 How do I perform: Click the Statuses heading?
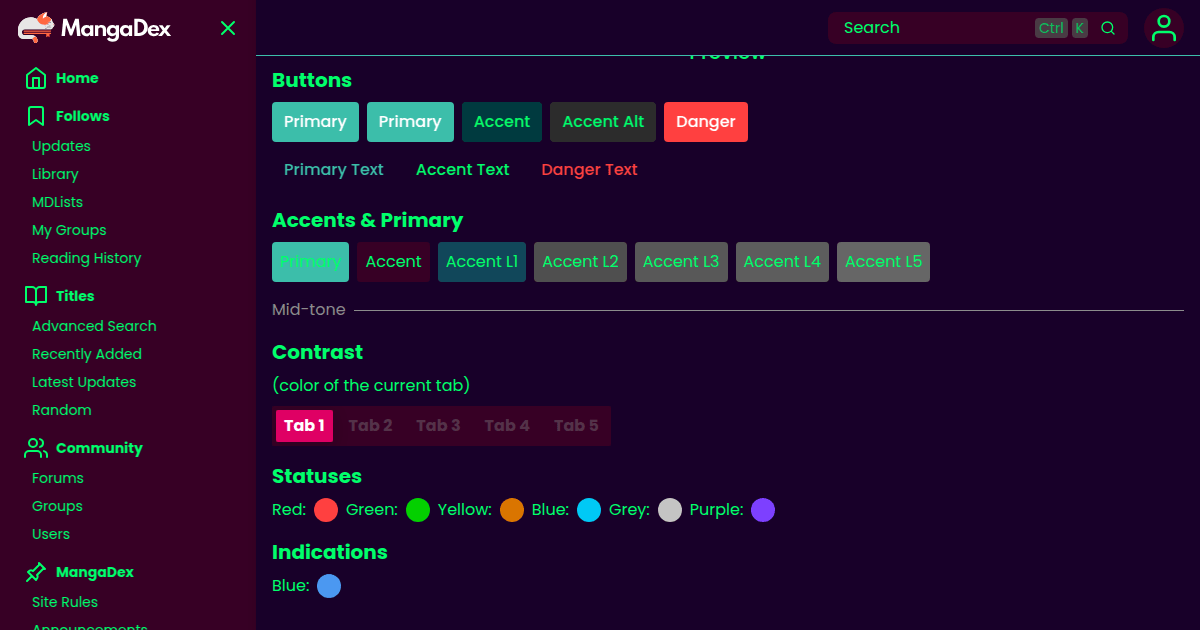pyautogui.click(x=317, y=476)
